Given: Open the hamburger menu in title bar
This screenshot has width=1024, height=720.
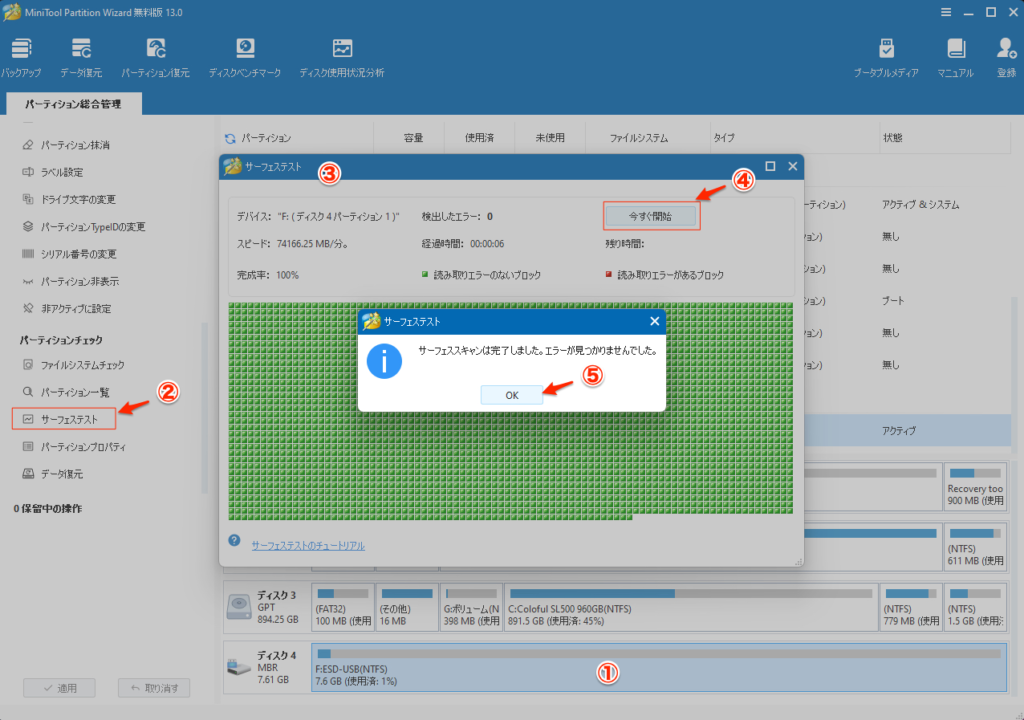Looking at the screenshot, I should coord(946,12).
